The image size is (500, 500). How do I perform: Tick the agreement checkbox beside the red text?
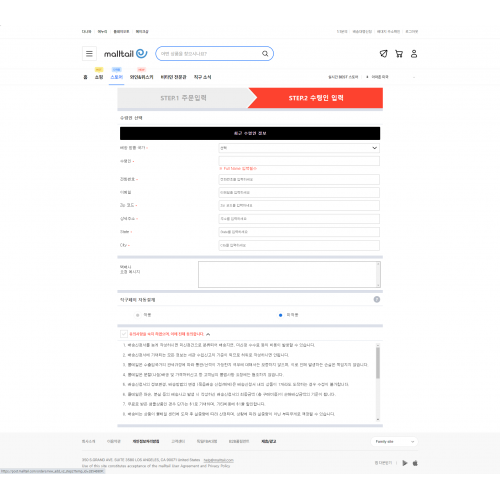coord(124,334)
